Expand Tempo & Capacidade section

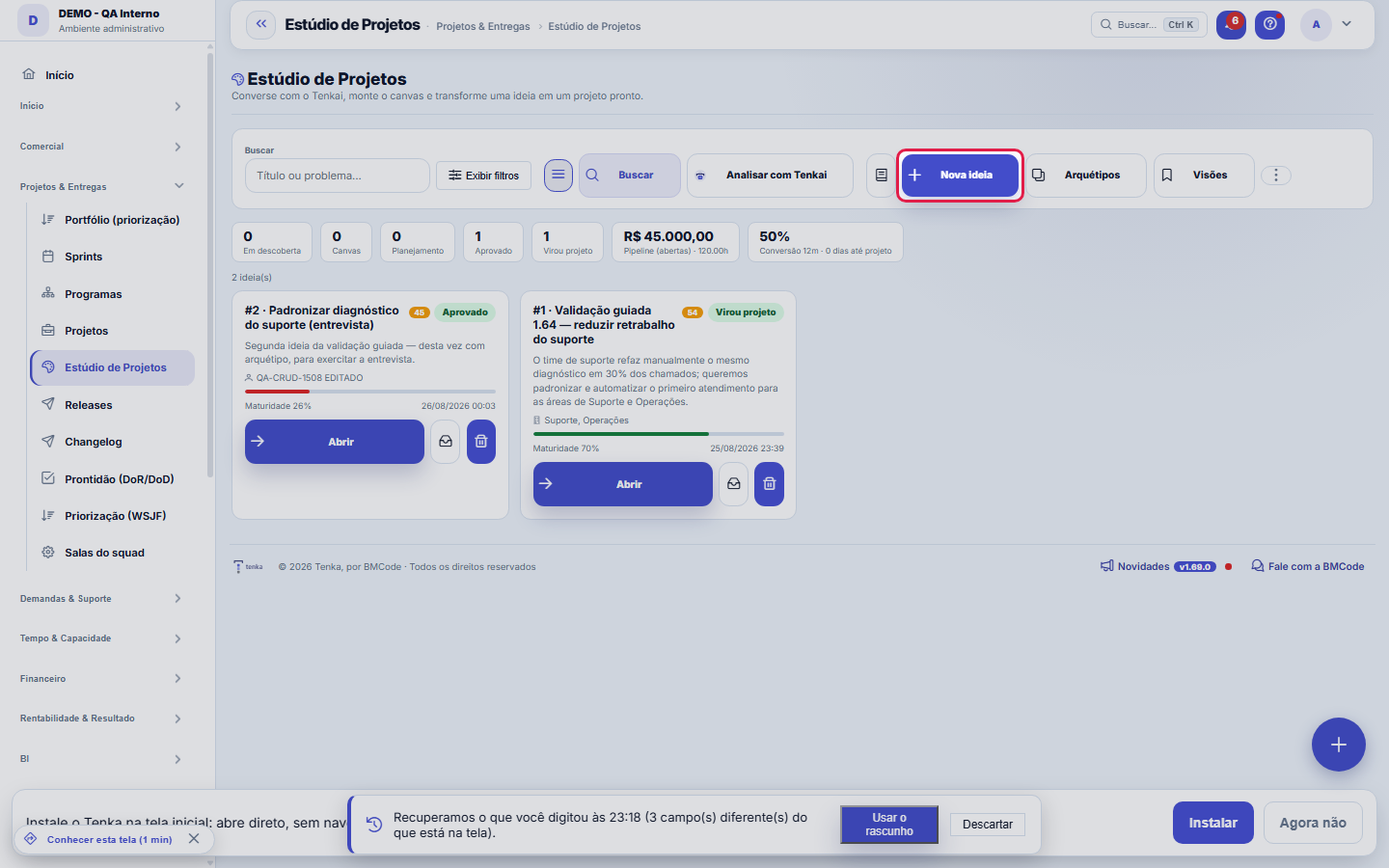point(101,638)
